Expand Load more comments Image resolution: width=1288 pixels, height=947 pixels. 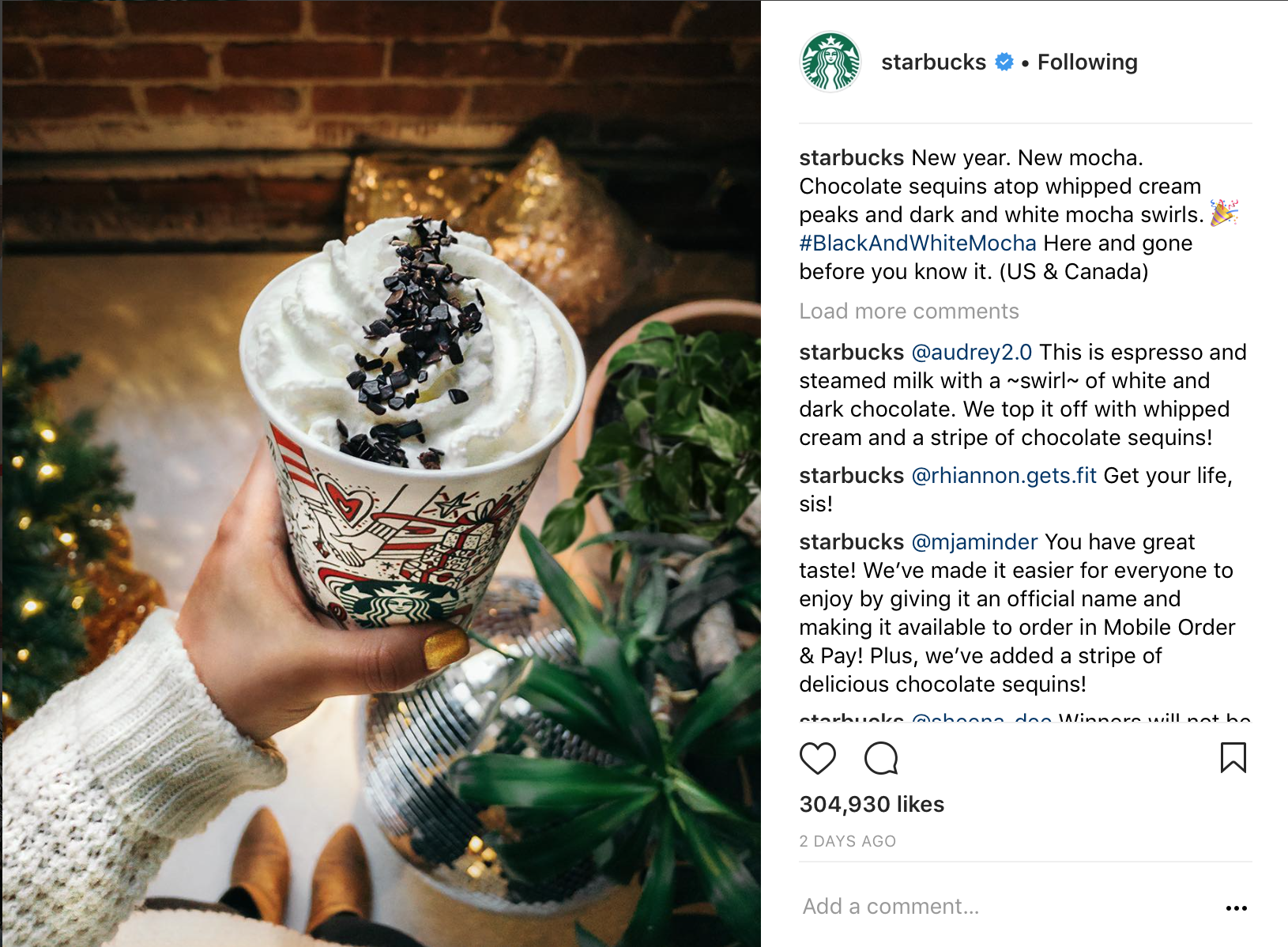coord(909,311)
